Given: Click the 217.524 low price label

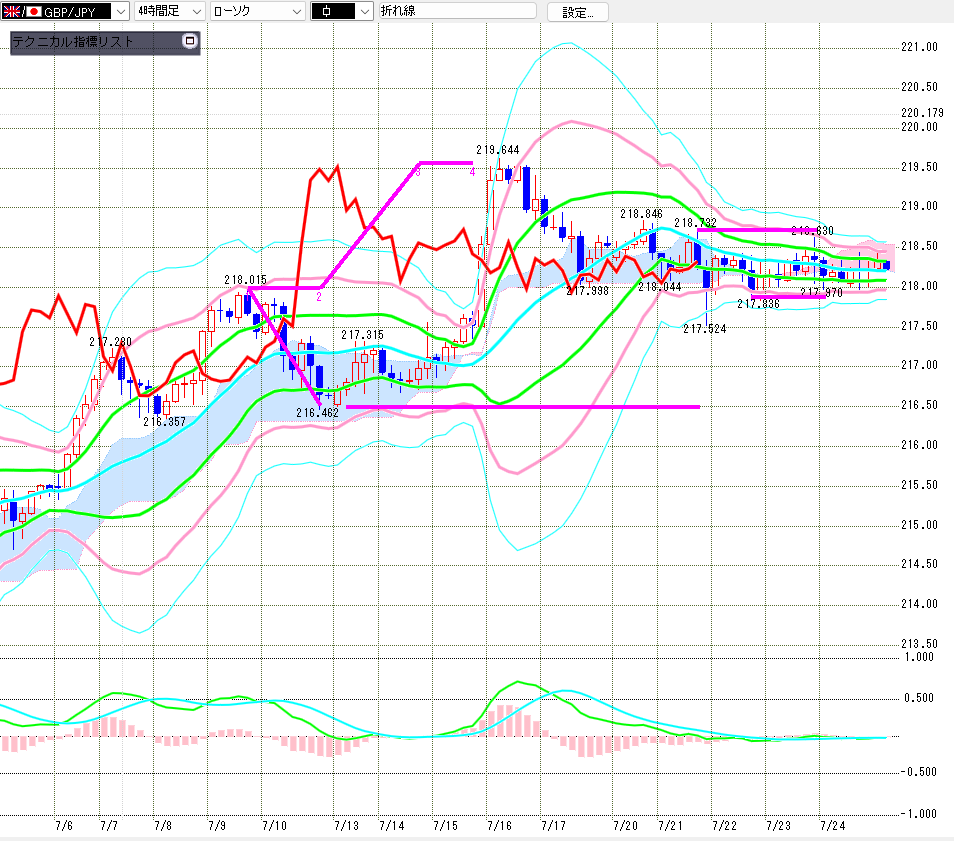Looking at the screenshot, I should tap(705, 329).
